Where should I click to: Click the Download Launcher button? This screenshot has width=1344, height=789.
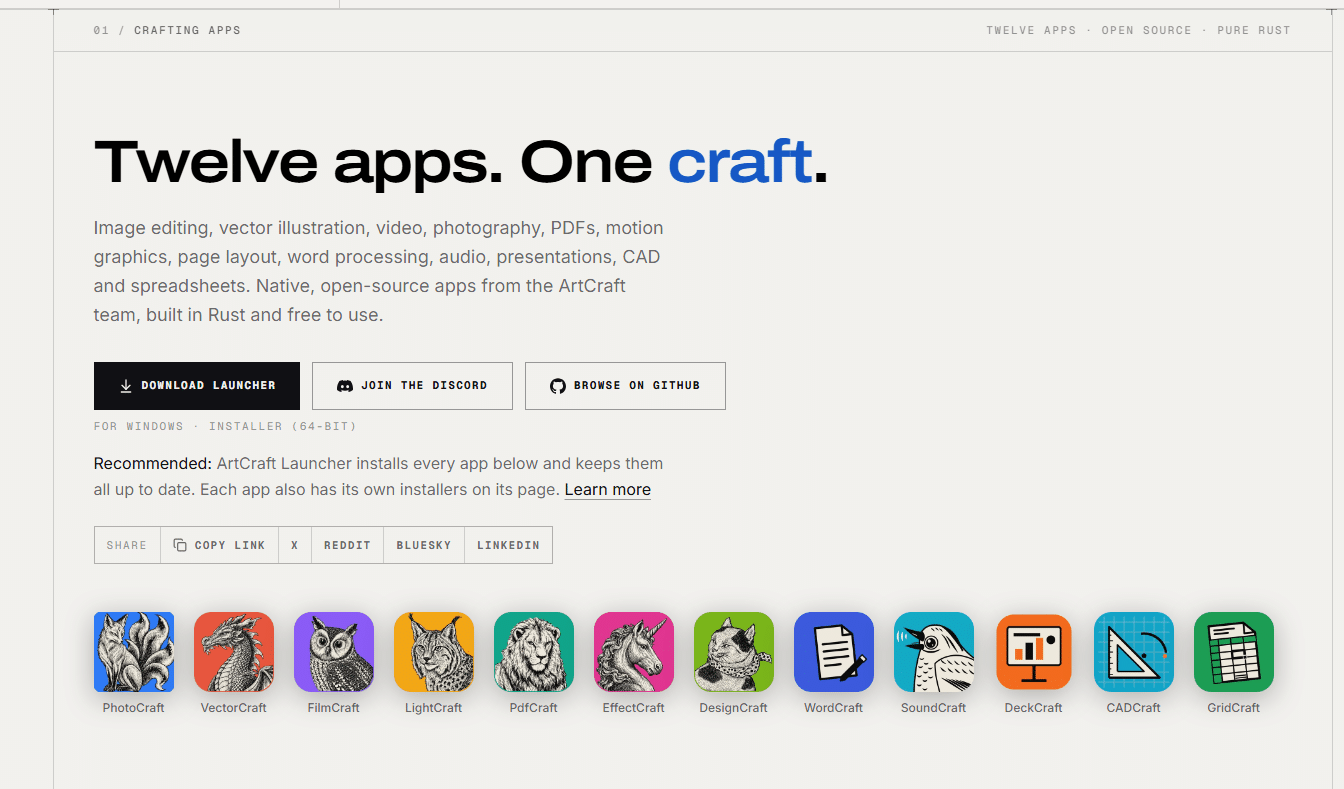197,386
